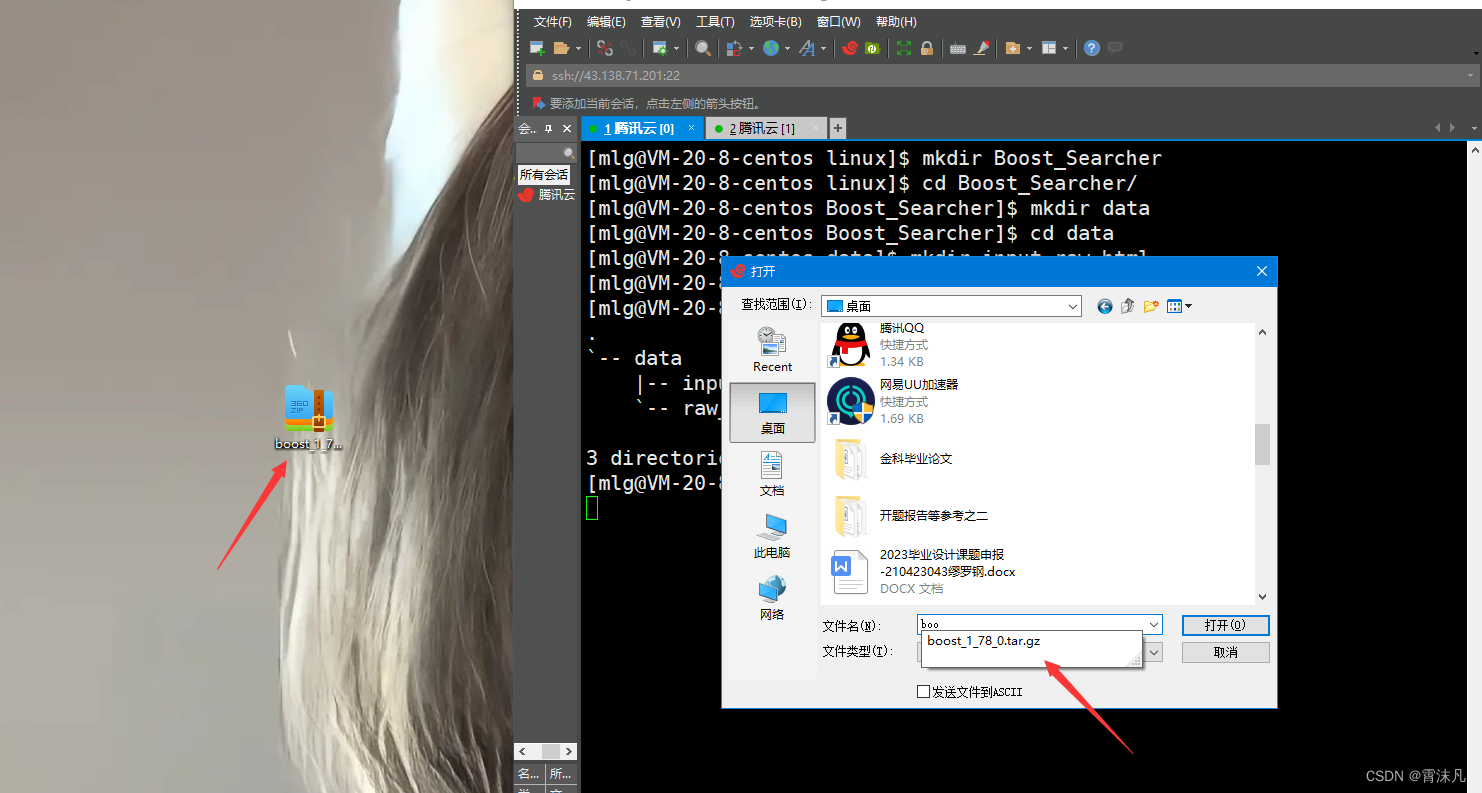
Task: Expand the ssh address bar dropdown
Action: (x=1471, y=75)
